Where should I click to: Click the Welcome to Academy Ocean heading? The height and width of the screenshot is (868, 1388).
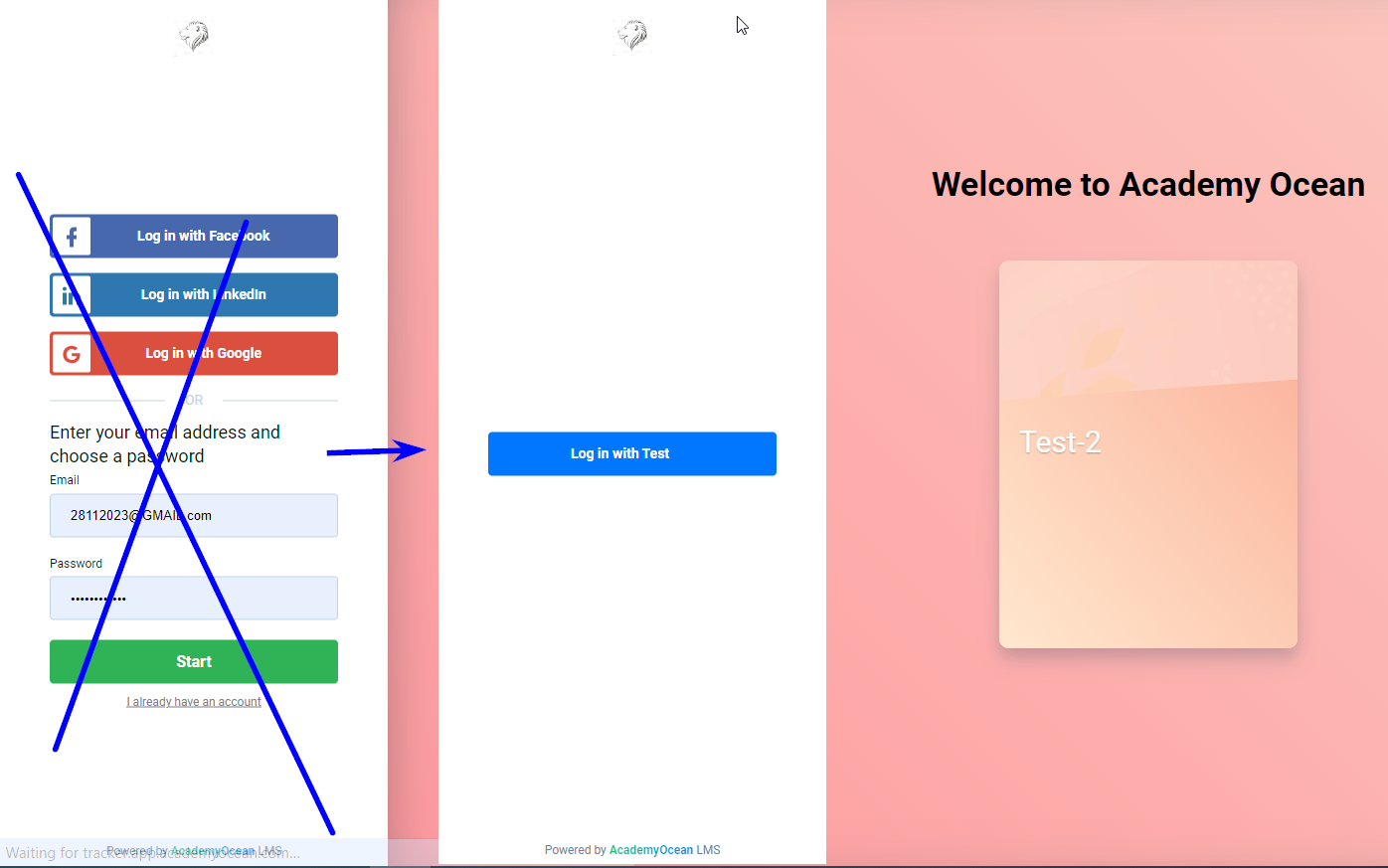pos(1148,185)
